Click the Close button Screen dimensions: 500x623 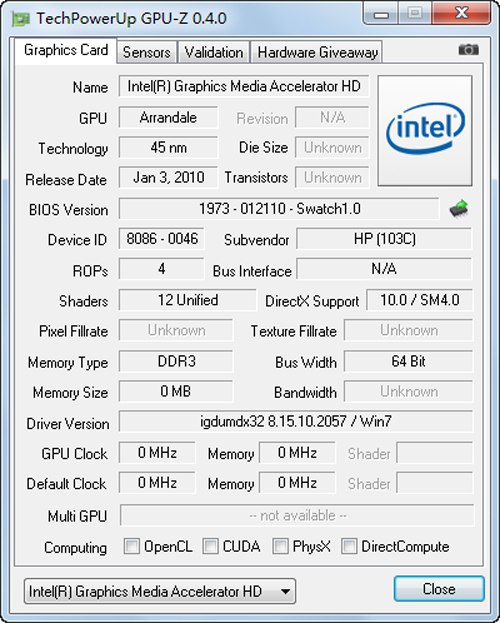(x=439, y=589)
